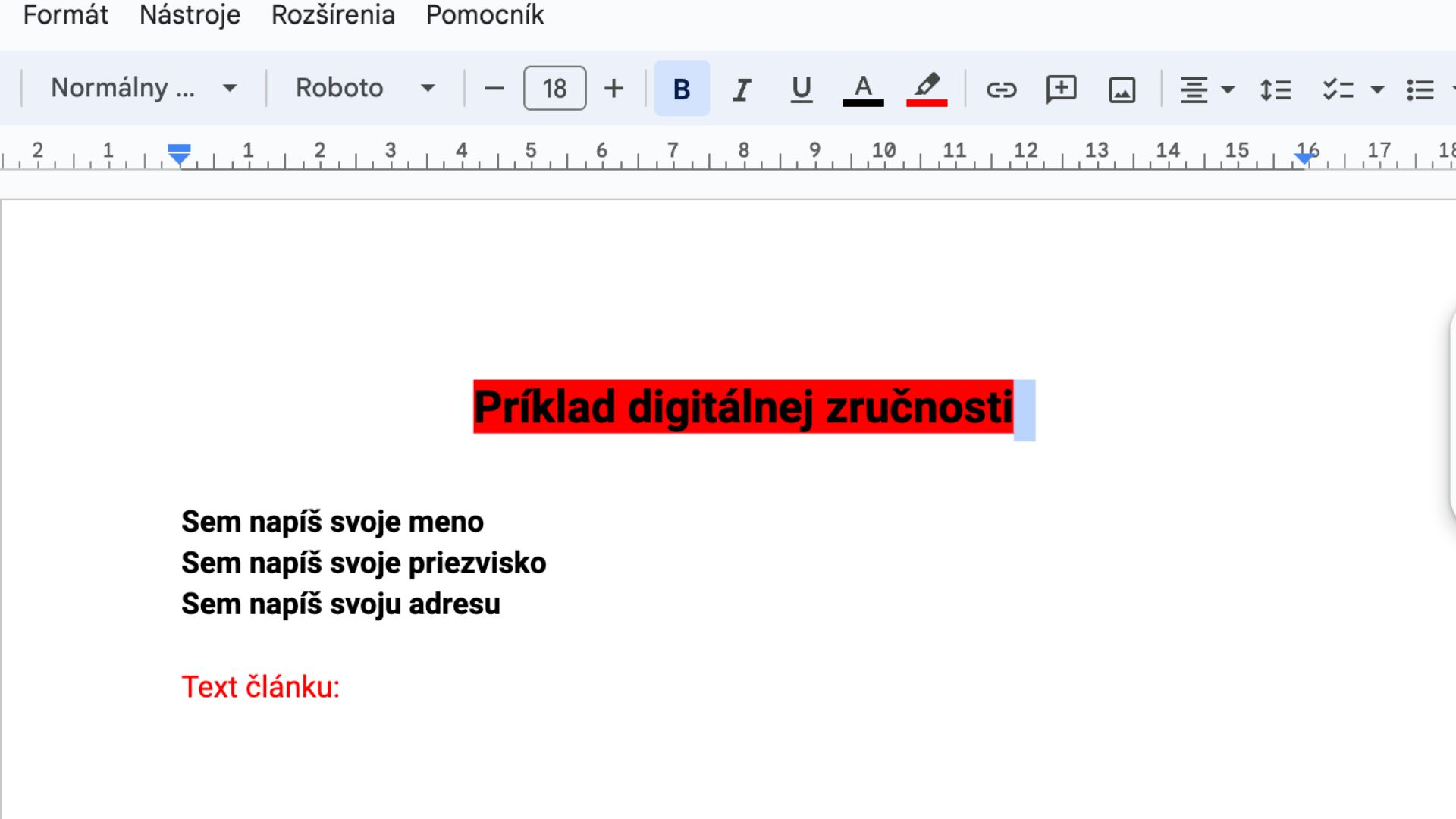Open line and paragraph spacing

[1276, 89]
